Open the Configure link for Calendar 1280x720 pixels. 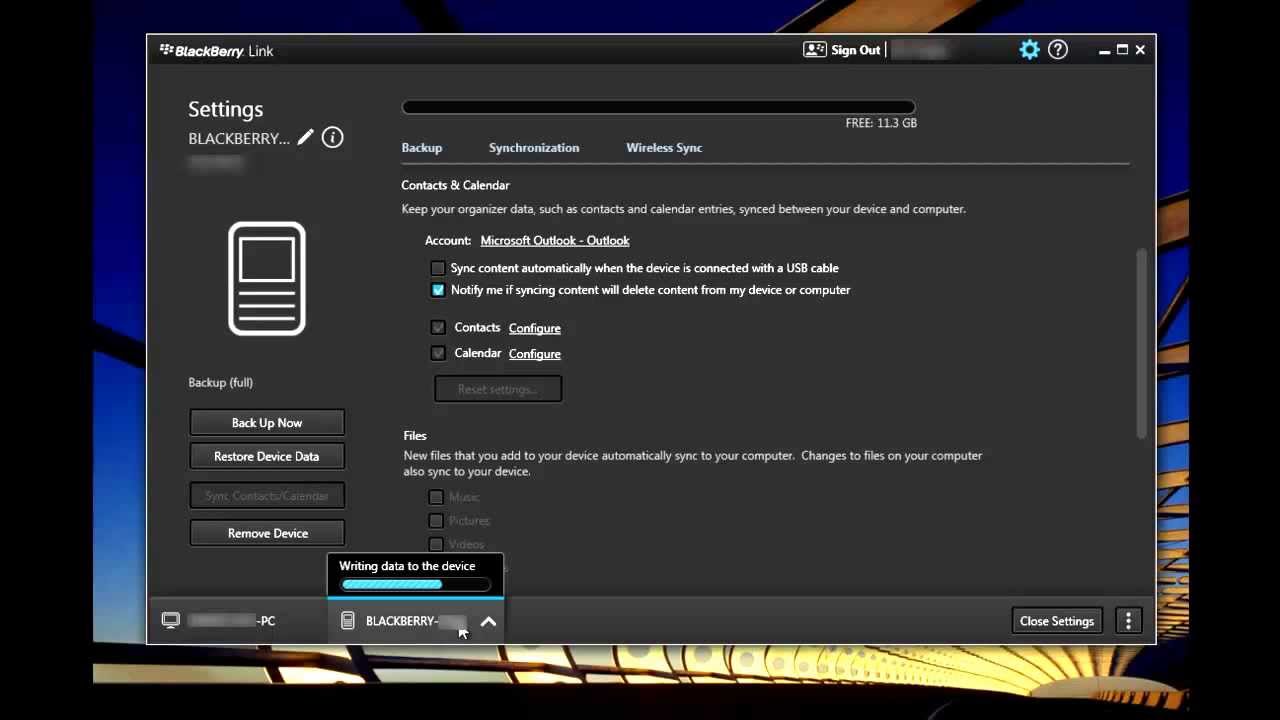535,354
